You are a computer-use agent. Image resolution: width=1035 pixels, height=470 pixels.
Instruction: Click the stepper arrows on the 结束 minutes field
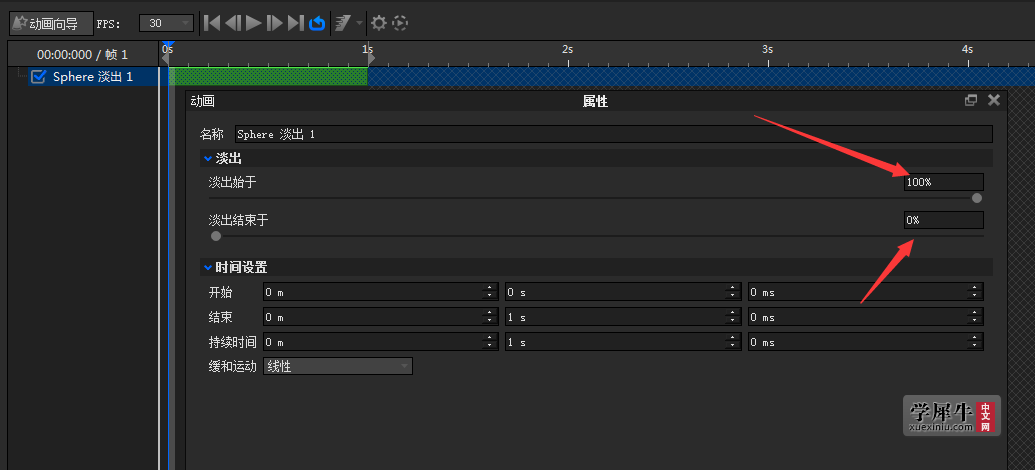[490, 318]
